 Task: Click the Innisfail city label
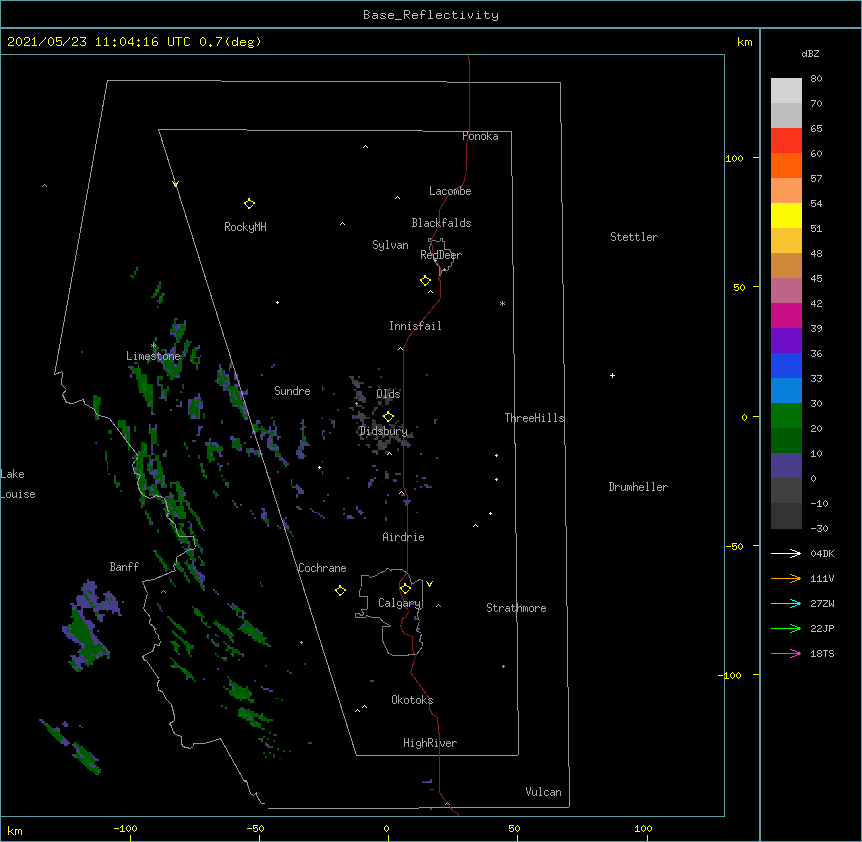pos(415,326)
